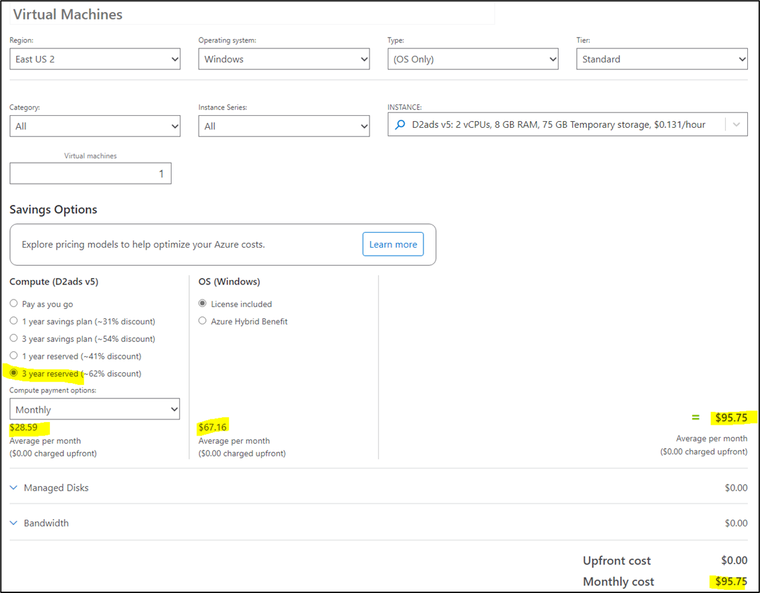Select the 3 year savings plan option
The width and height of the screenshot is (760, 593).
coord(14,338)
